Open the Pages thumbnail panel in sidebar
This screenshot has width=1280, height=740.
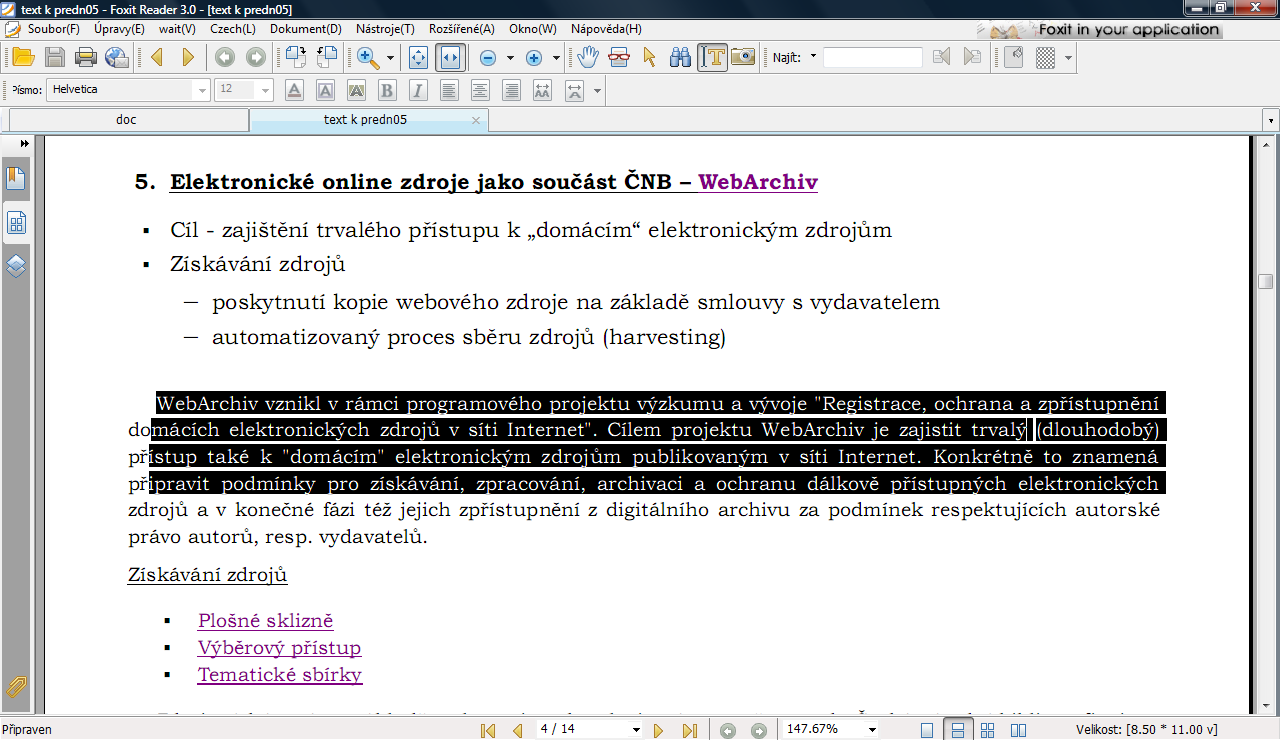16,223
